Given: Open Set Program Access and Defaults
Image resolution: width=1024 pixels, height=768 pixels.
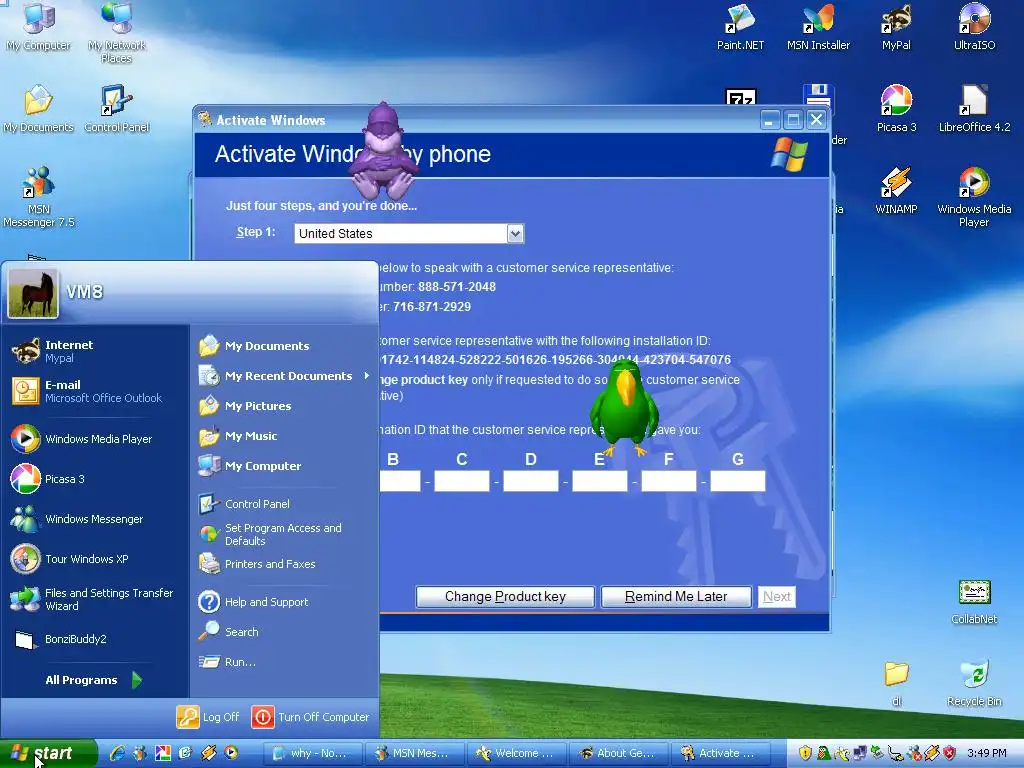Looking at the screenshot, I should point(285,534).
